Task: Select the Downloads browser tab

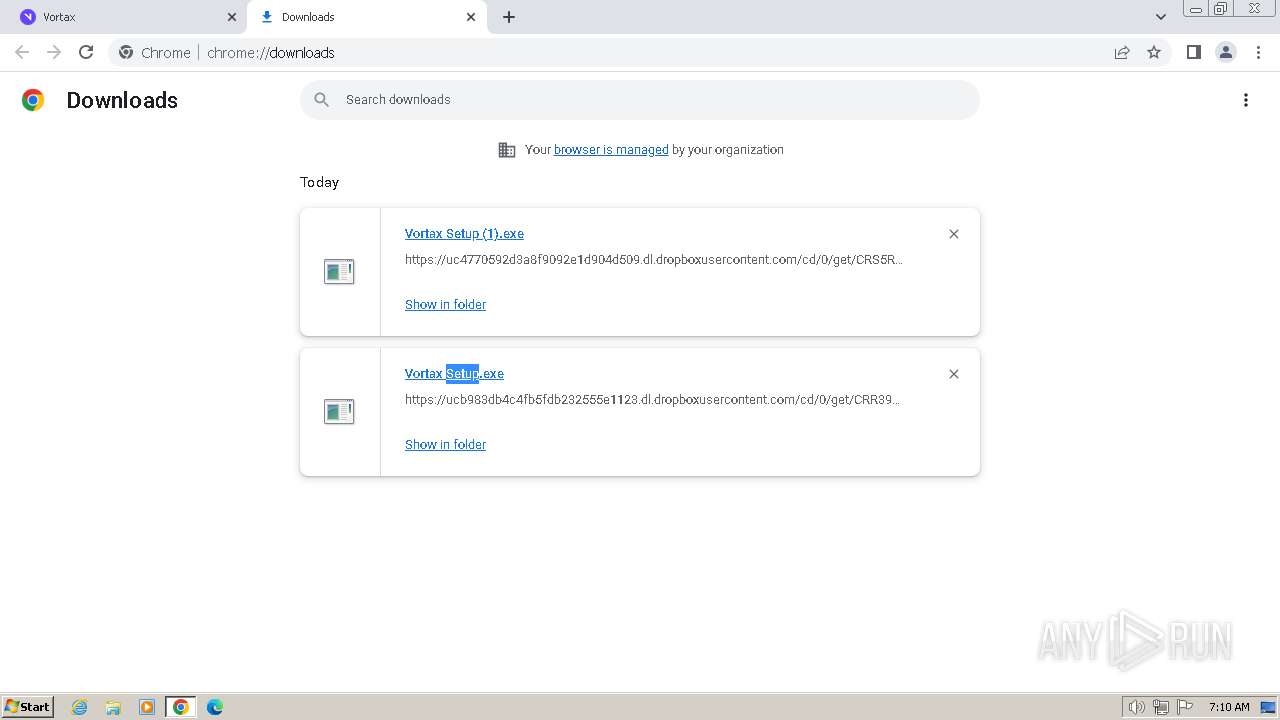Action: coord(366,17)
